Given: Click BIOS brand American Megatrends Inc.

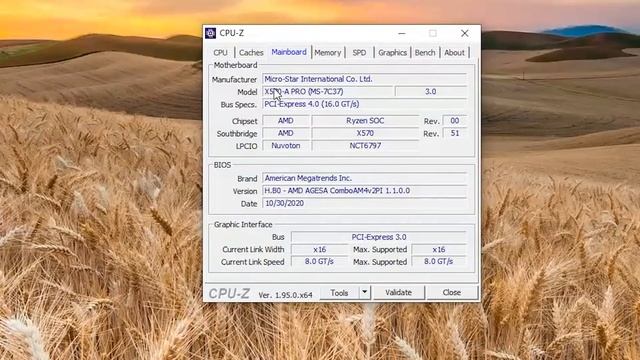Looking at the screenshot, I should click(364, 178).
